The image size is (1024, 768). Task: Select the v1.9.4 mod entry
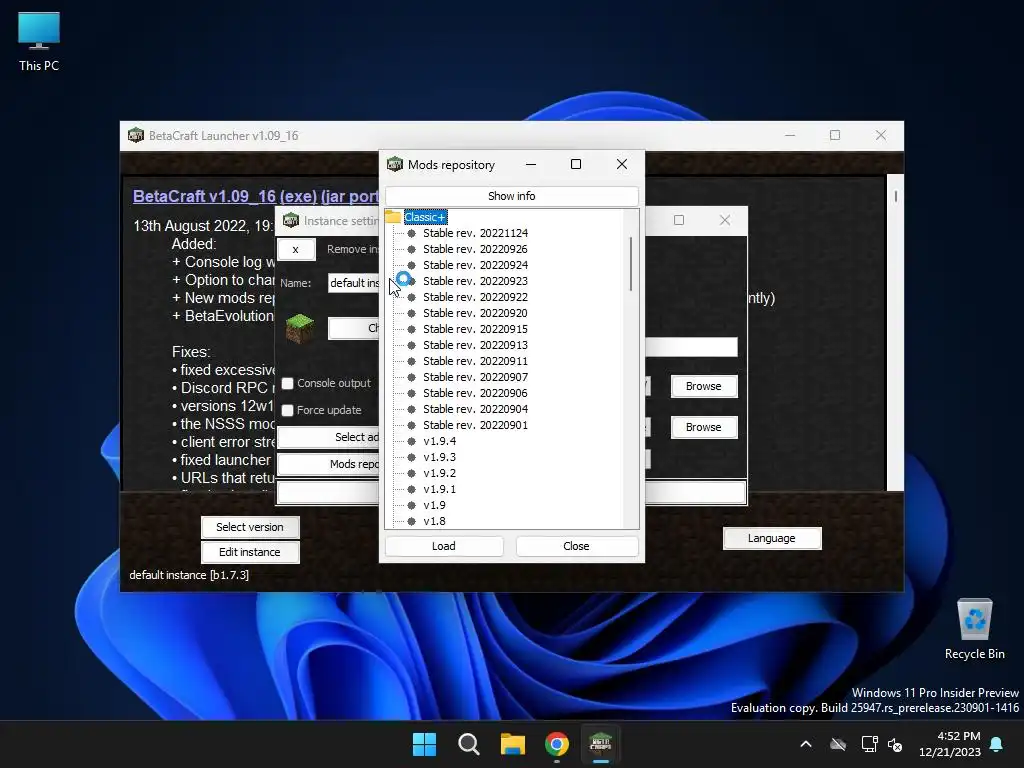(x=440, y=441)
